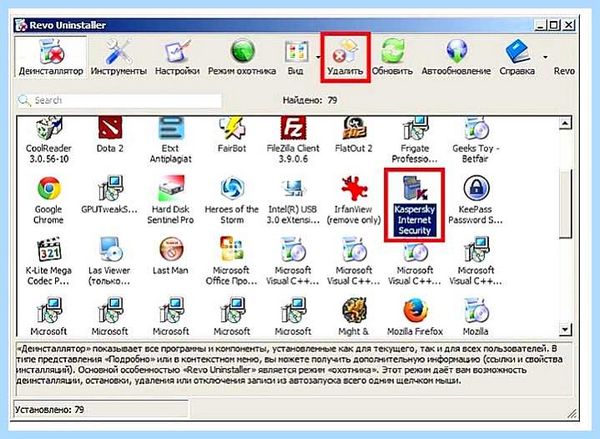This screenshot has height=439, width=600.
Task: Click the vertical scrollbar thumb
Action: coord(566,204)
